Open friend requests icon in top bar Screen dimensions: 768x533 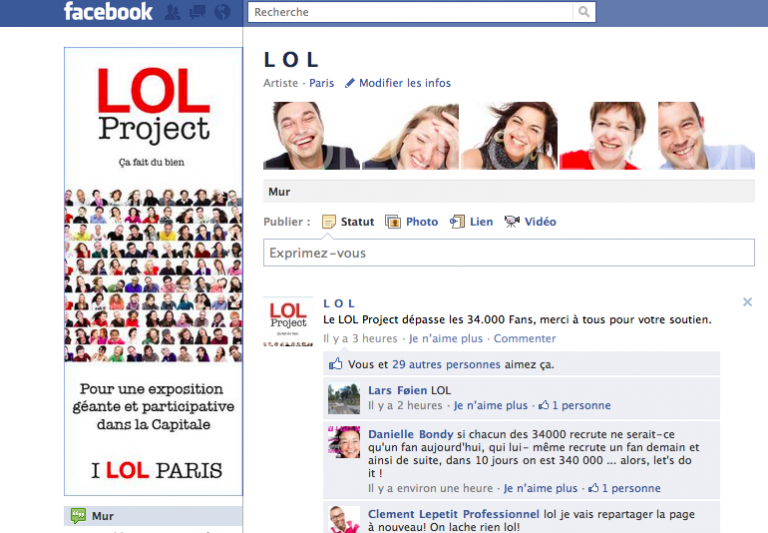173,13
